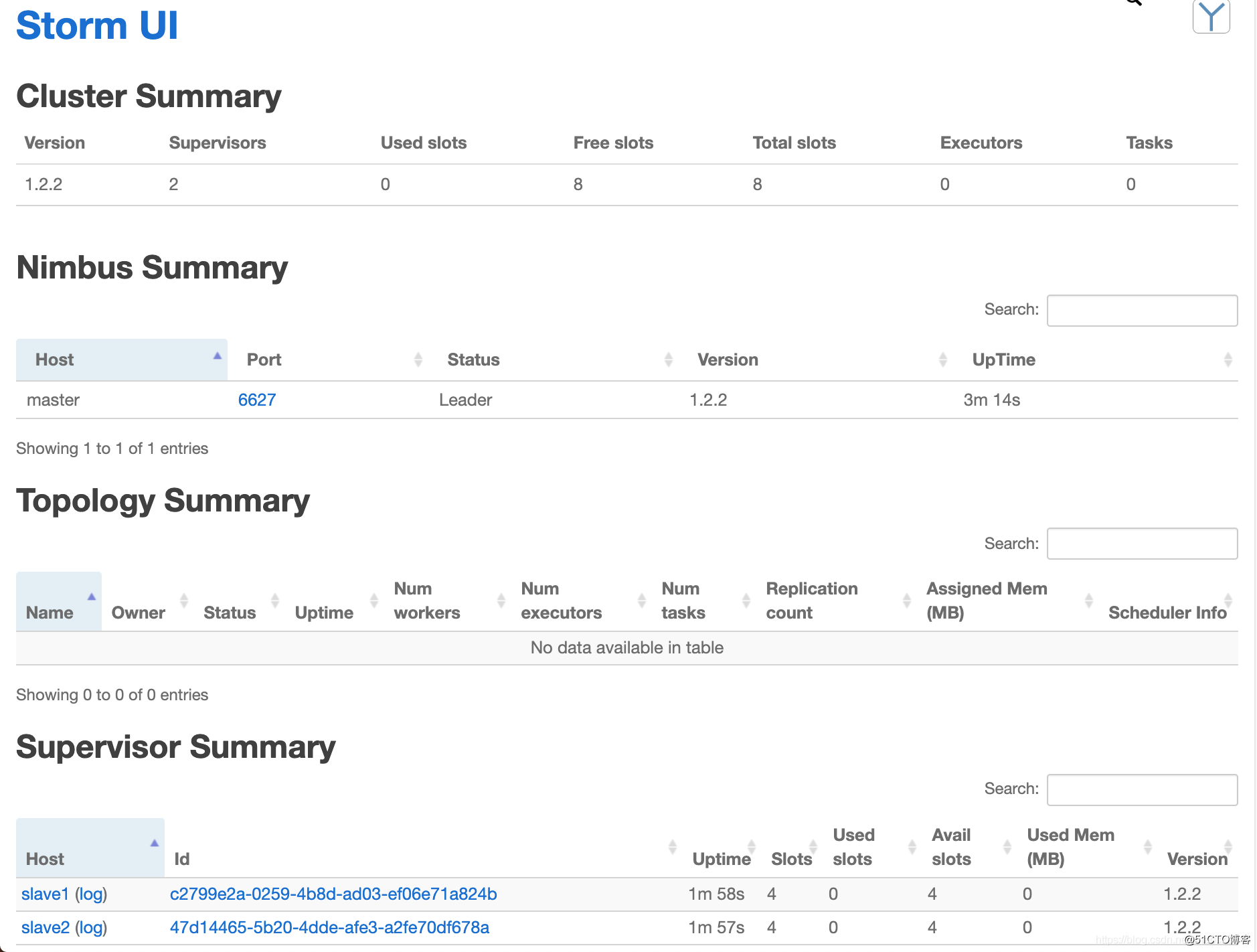
Task: Sort supervisors by Used Mem (MB)
Action: click(x=1088, y=848)
